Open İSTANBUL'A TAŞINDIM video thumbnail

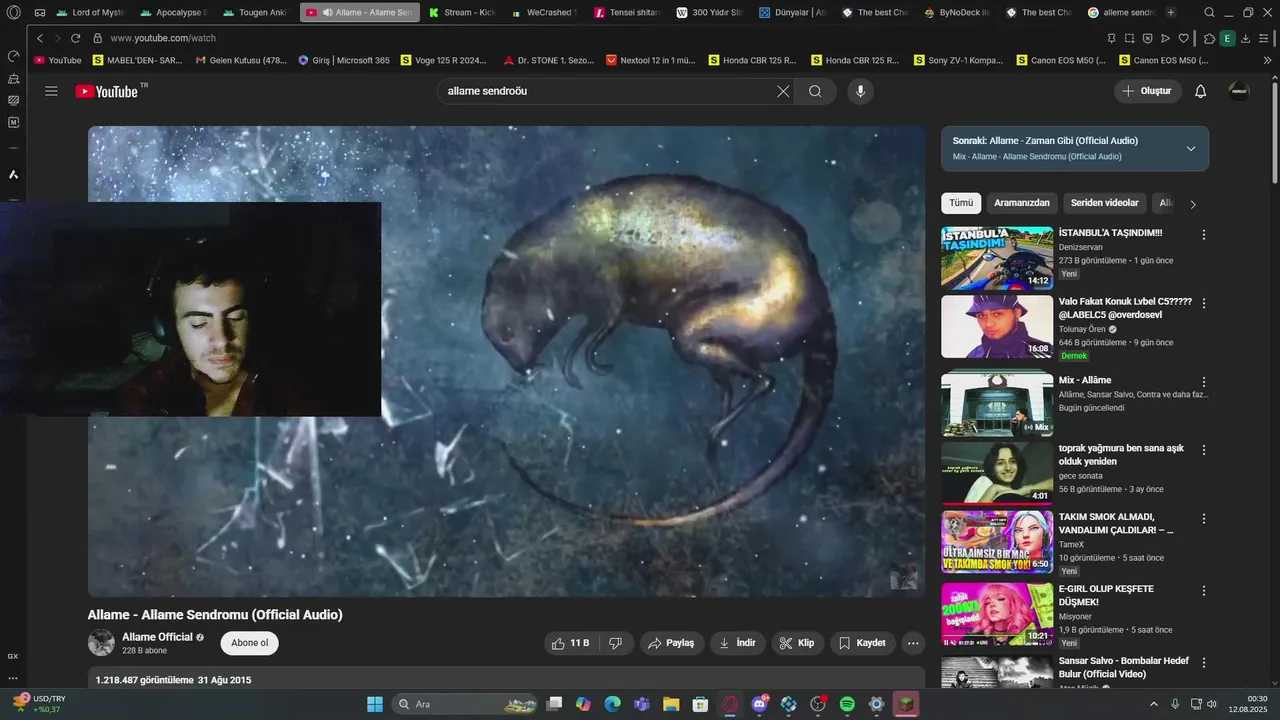click(997, 258)
